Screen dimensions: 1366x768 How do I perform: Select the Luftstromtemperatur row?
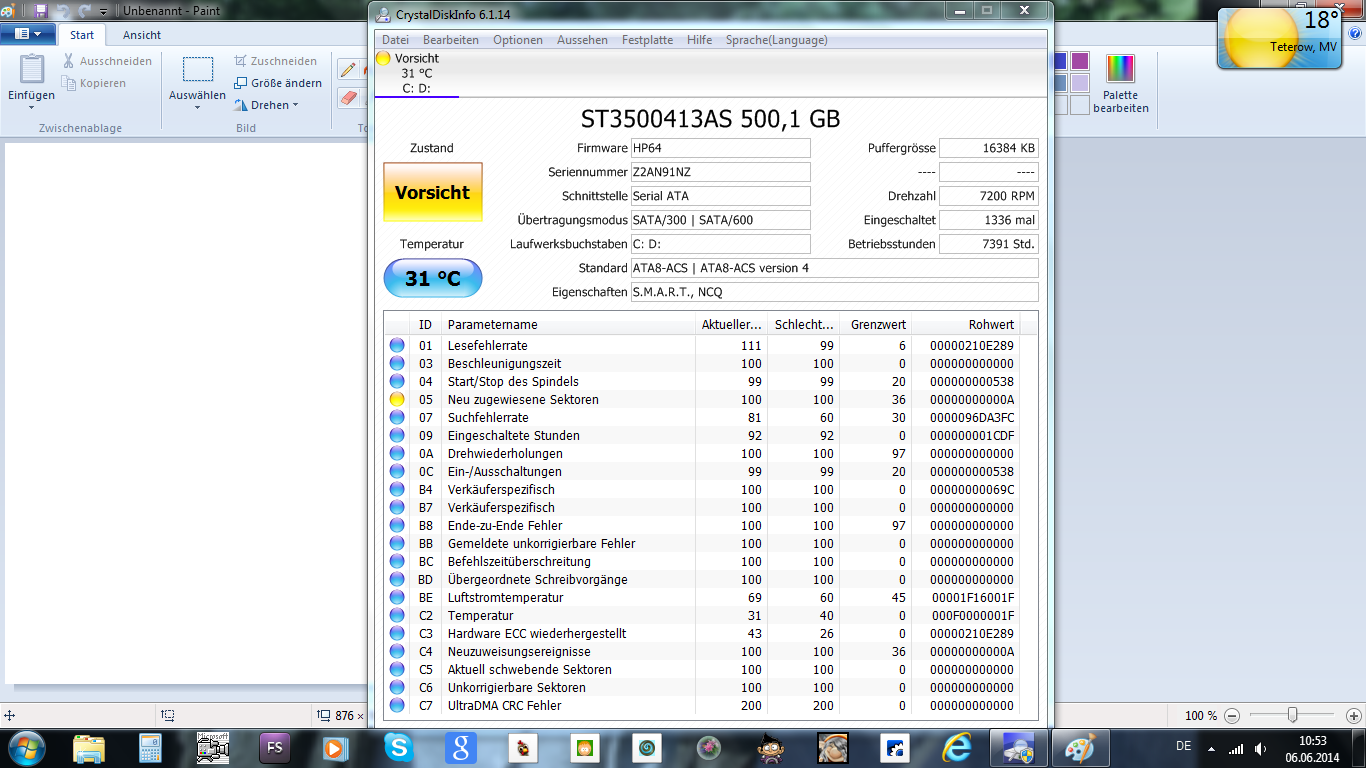(x=703, y=597)
